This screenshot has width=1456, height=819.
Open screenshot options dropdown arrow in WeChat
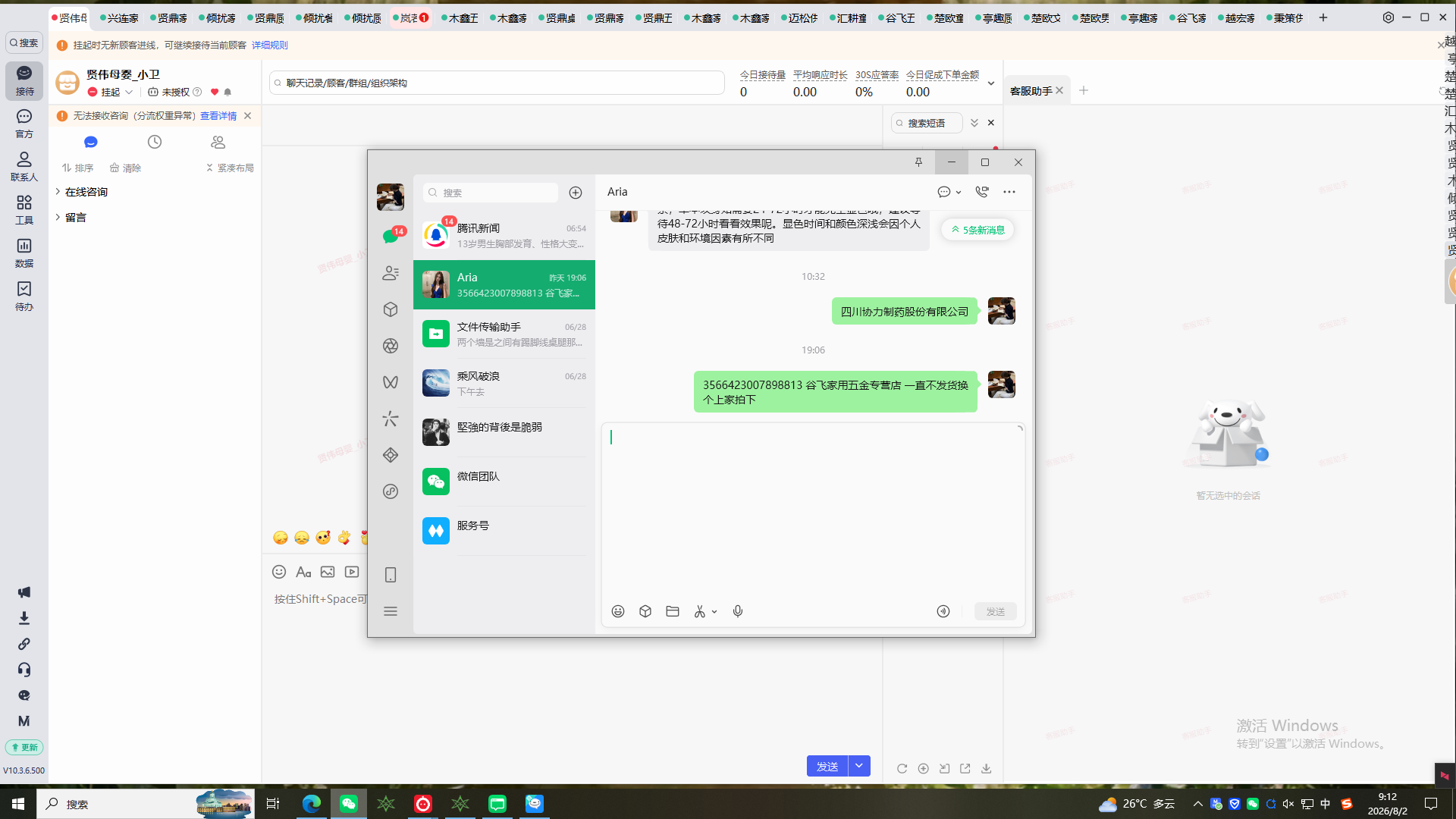[714, 612]
